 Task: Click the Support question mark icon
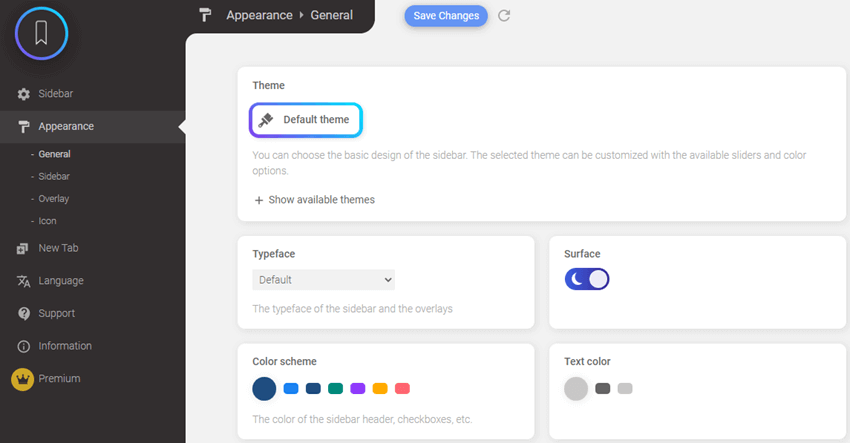pyautogui.click(x=24, y=314)
